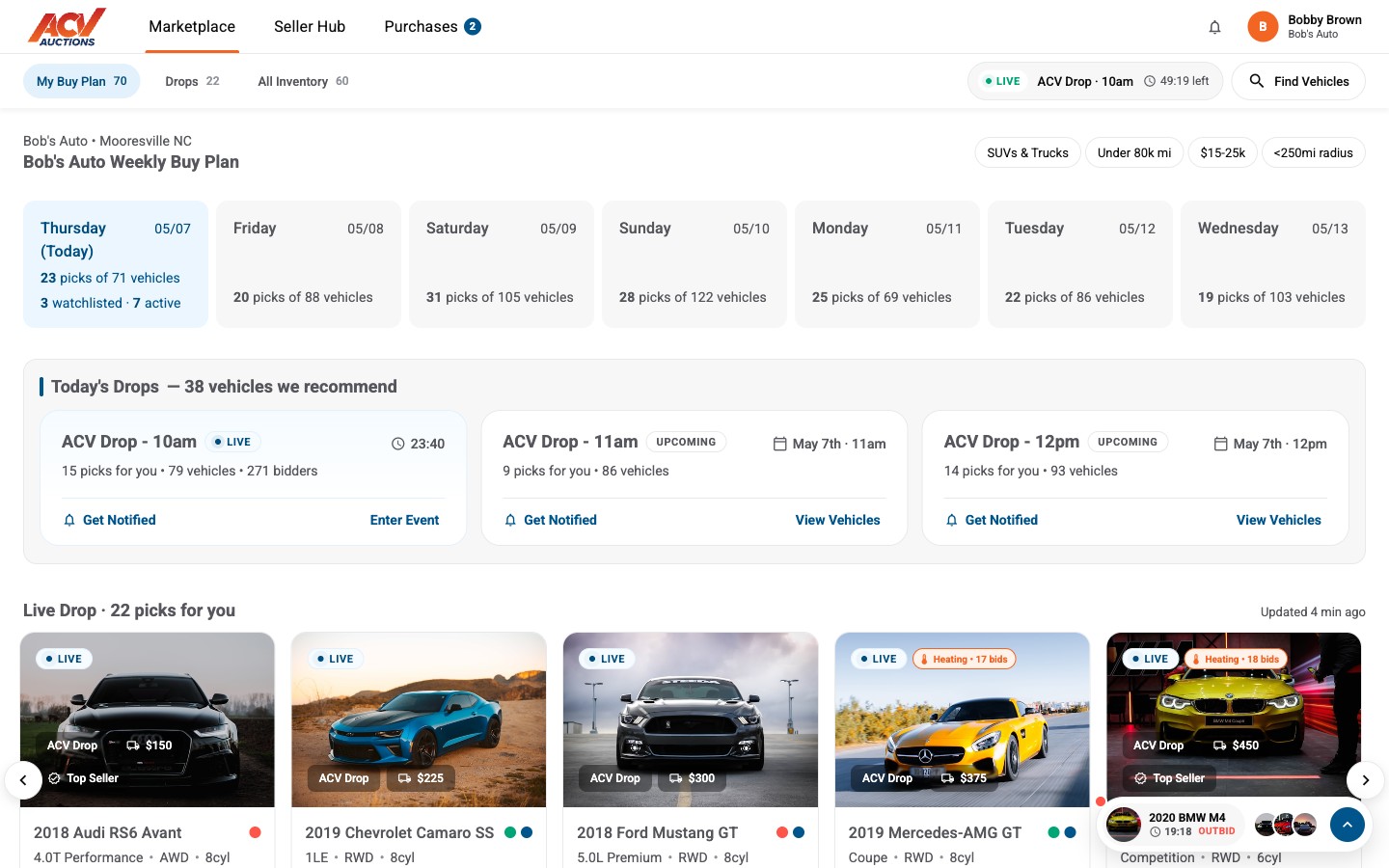1389x868 pixels.
Task: Click View Vehicles for the 11am drop
Action: click(837, 520)
